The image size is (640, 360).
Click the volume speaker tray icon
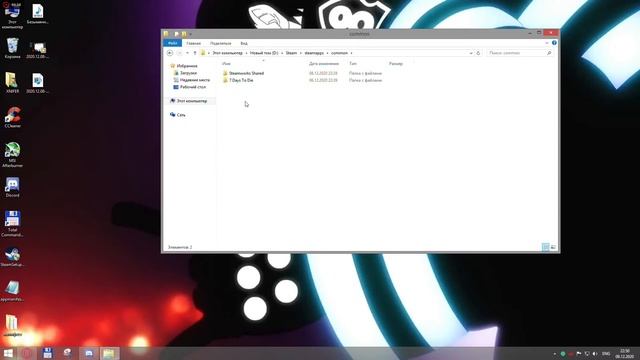tap(595, 353)
